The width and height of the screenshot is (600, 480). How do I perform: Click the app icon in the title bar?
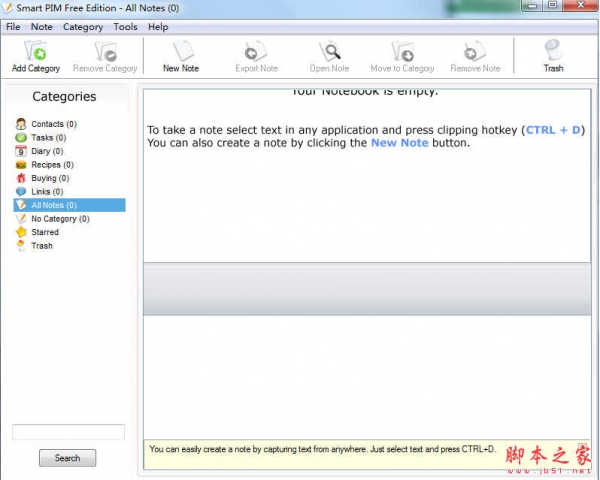8,8
